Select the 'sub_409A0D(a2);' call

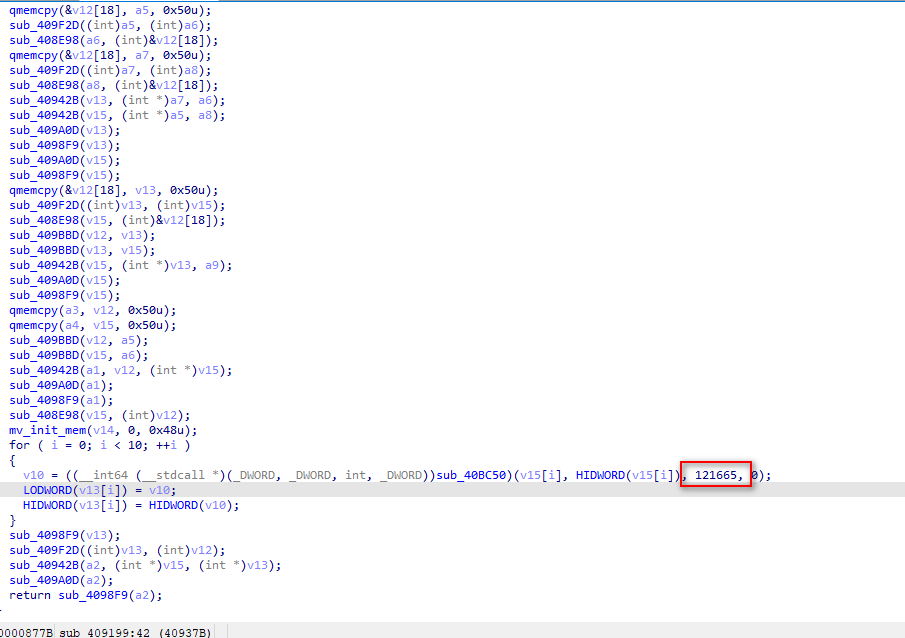tap(61, 580)
